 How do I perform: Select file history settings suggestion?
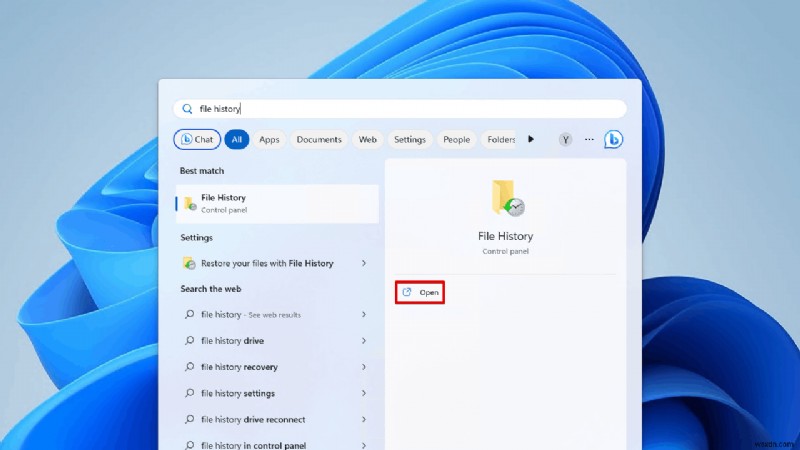tap(276, 393)
